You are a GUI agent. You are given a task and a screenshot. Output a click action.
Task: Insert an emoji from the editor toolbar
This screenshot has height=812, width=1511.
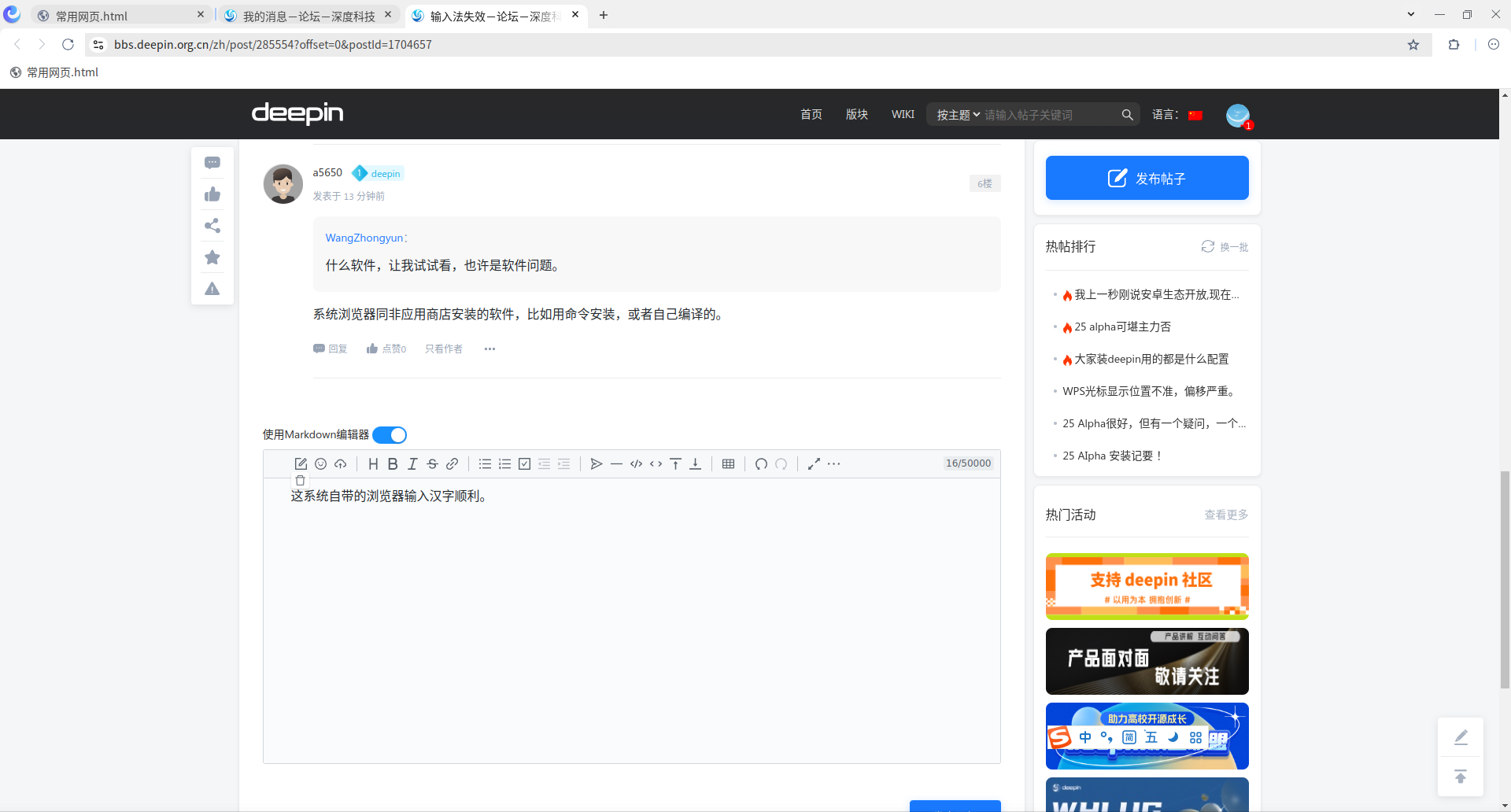(x=320, y=464)
